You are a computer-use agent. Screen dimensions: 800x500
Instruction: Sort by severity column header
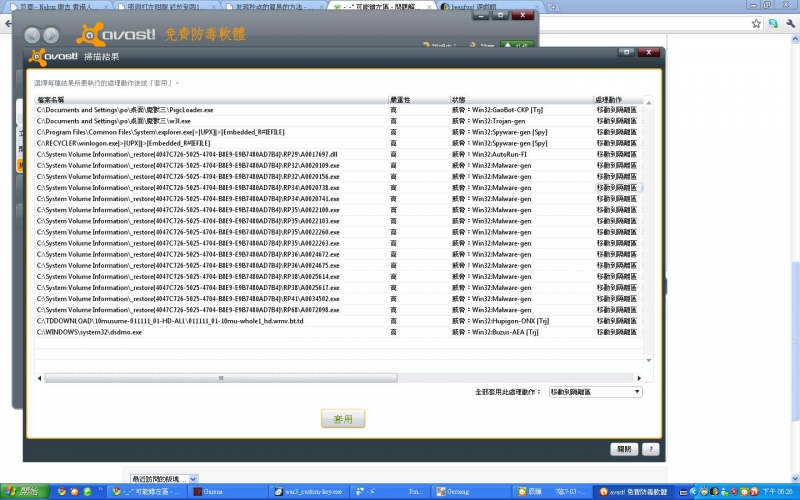(x=418, y=99)
